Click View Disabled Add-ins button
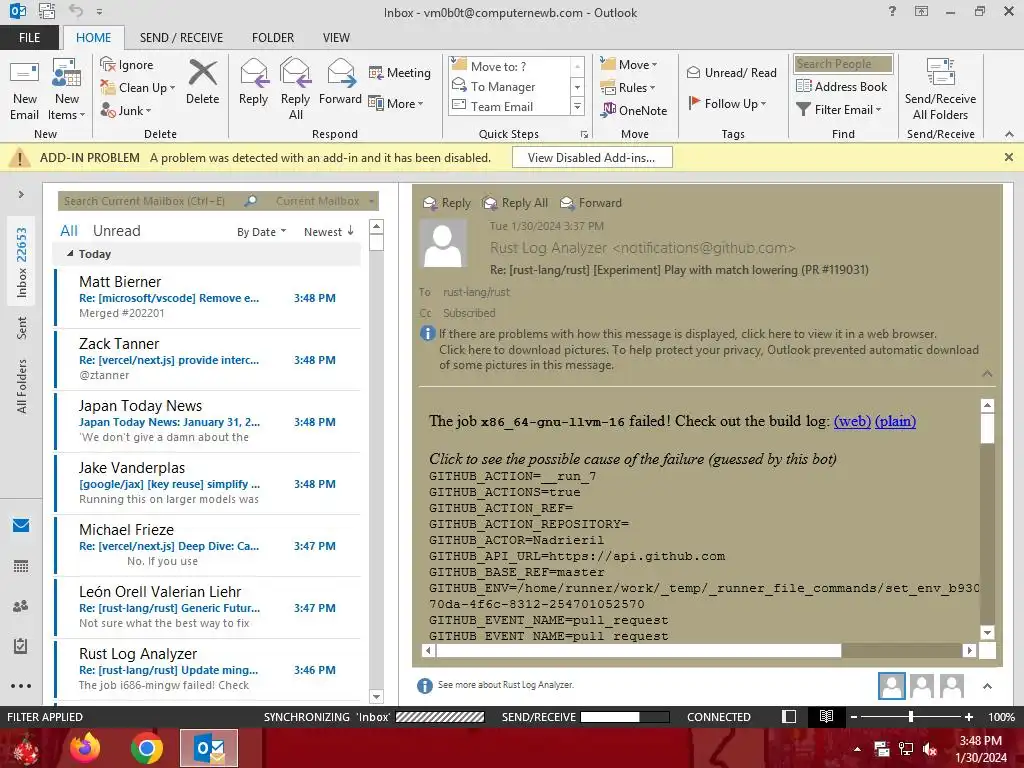 (592, 157)
